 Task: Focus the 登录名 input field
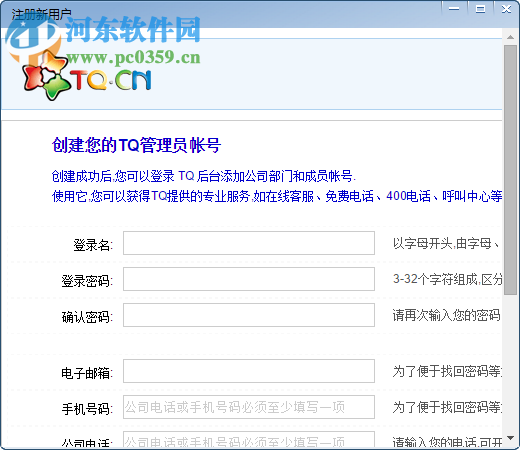click(x=249, y=243)
